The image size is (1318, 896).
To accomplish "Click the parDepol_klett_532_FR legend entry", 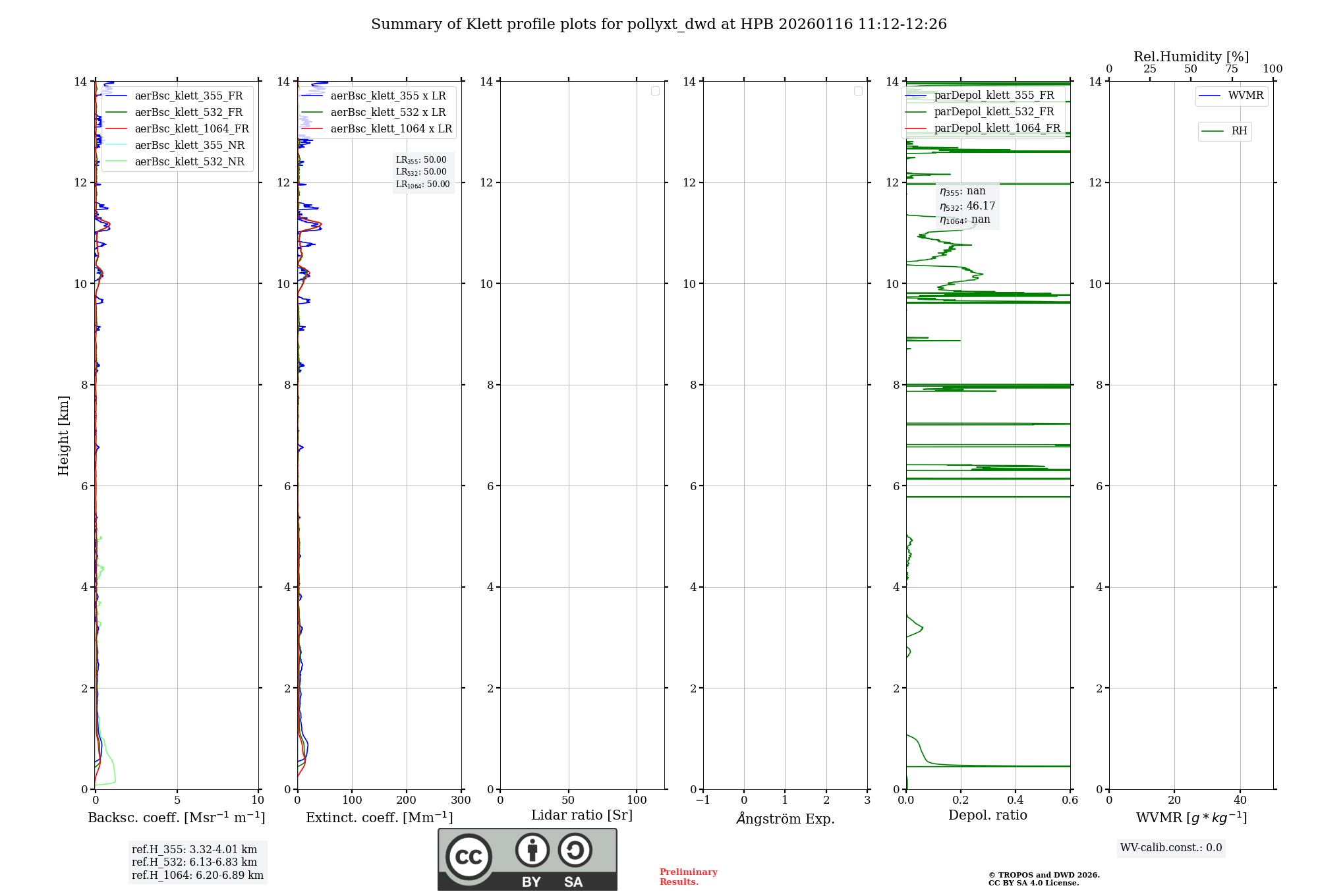I will 994,112.
